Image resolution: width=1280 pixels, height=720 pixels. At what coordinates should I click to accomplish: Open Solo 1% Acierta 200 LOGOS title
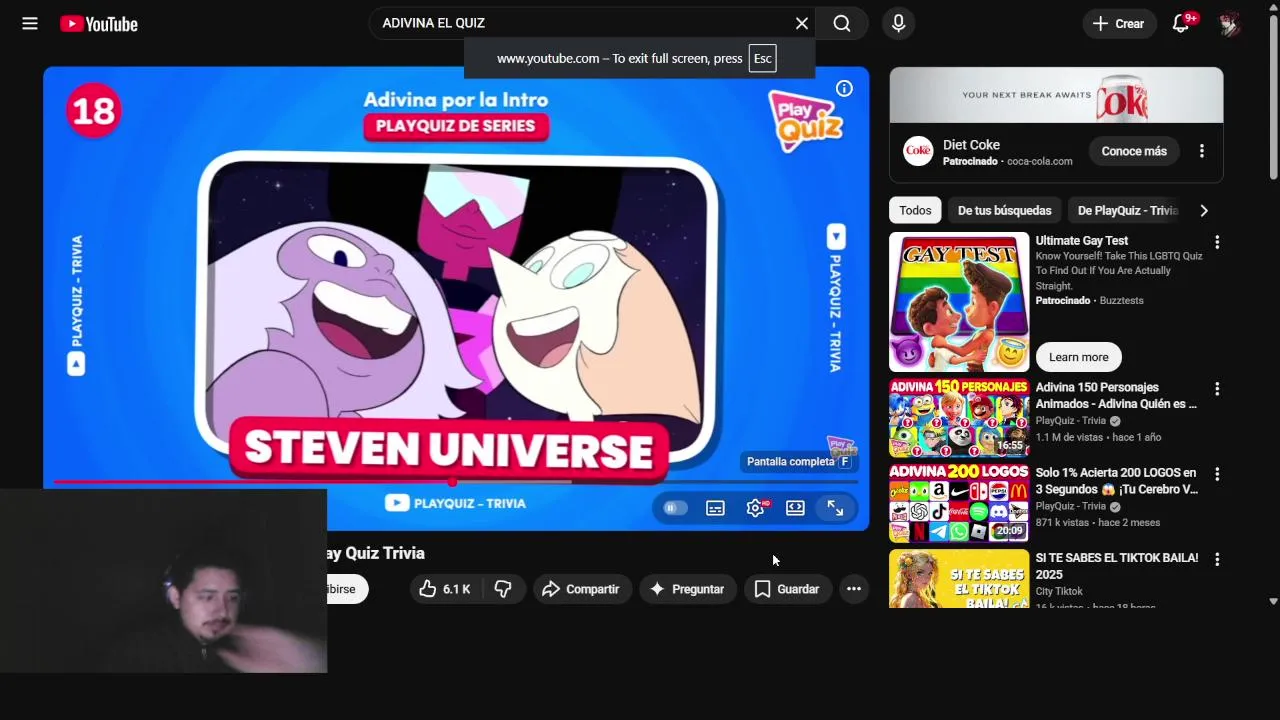(1117, 481)
